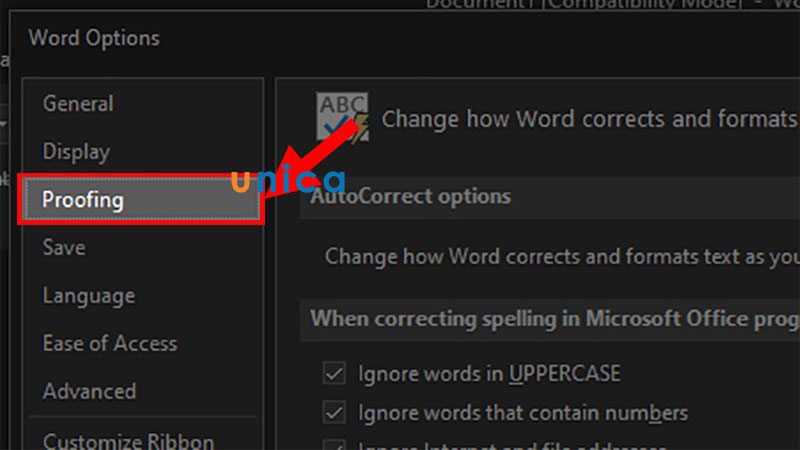Toggle Ignore Internet and file addresses checkbox

point(334,445)
